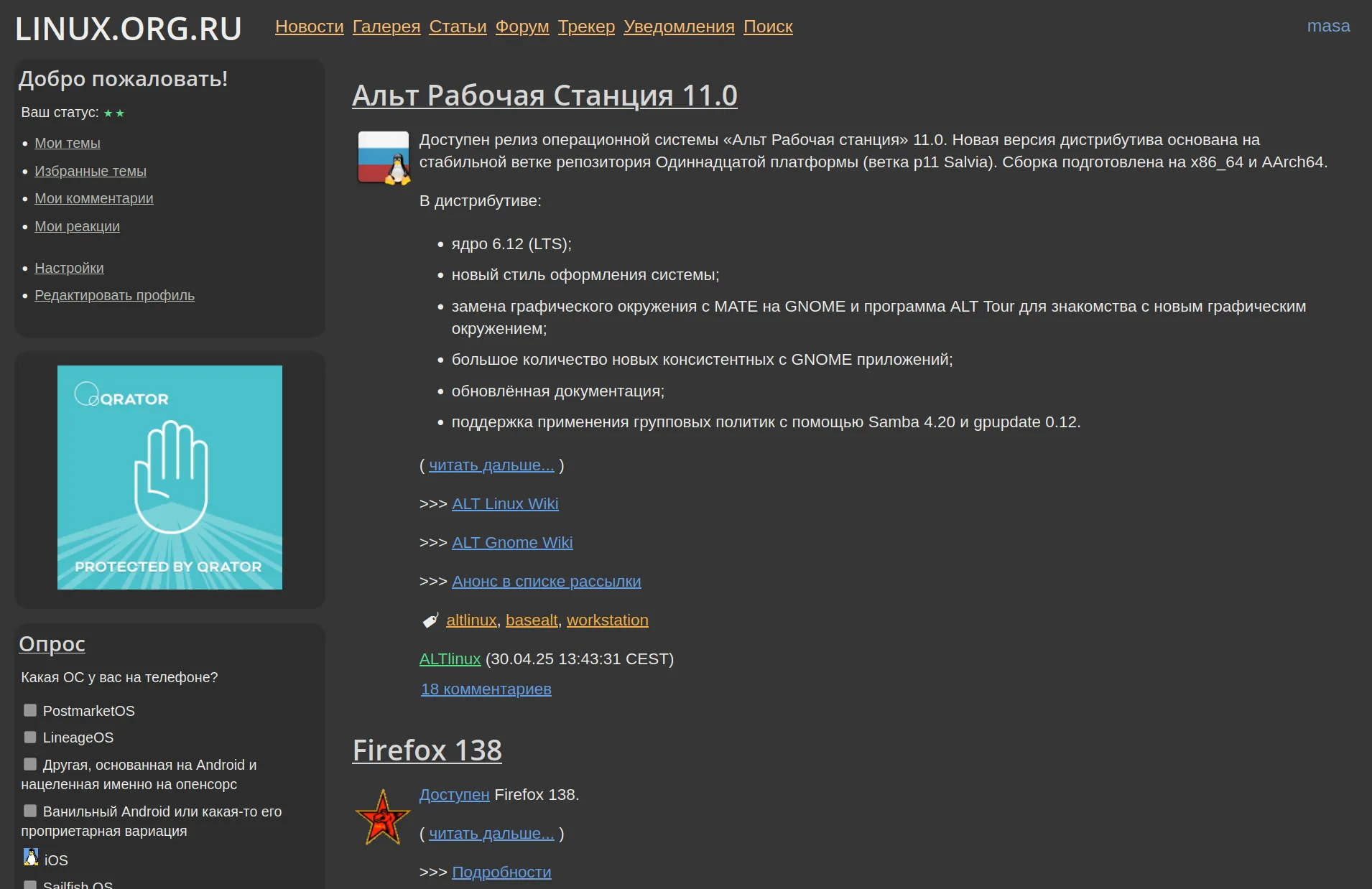Open Настройки link

tap(69, 268)
